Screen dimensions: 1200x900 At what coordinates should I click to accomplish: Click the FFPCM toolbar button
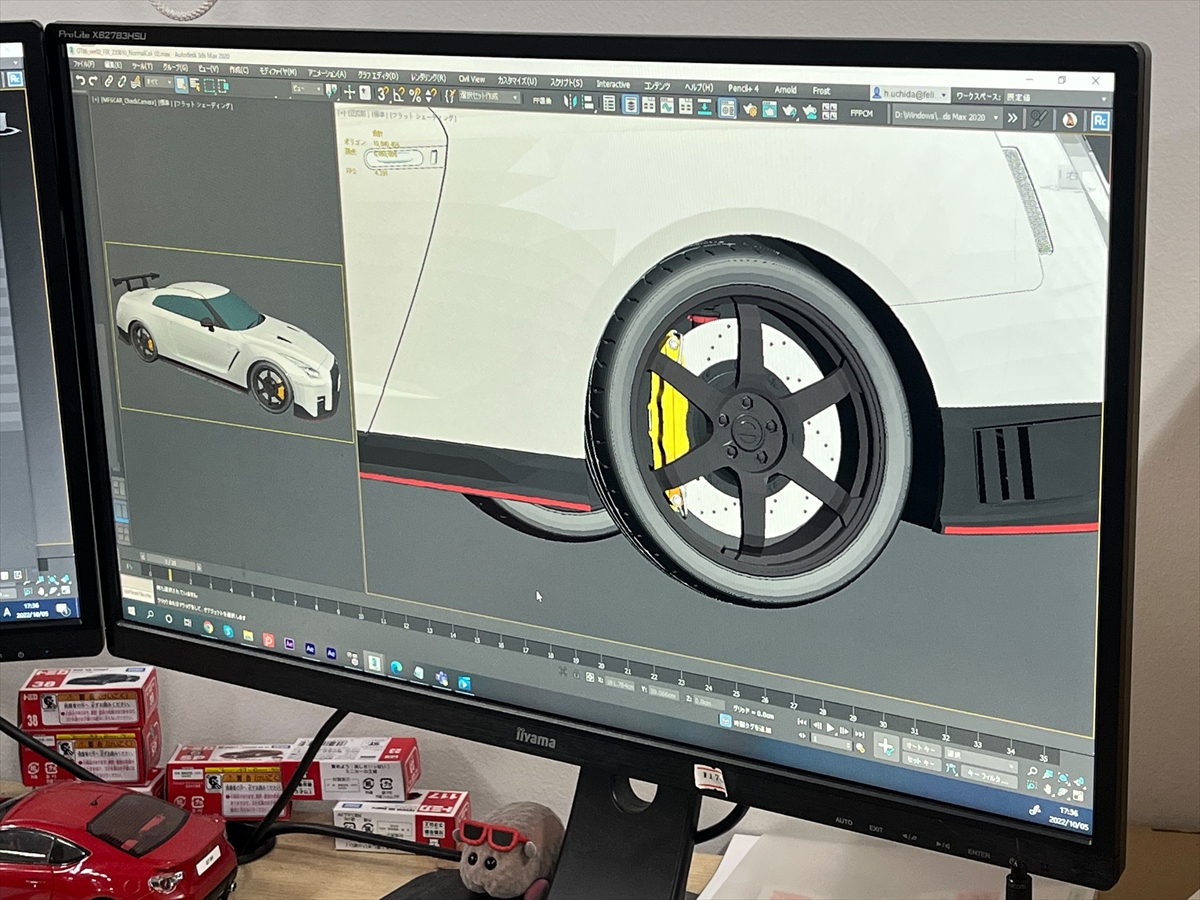tap(861, 113)
